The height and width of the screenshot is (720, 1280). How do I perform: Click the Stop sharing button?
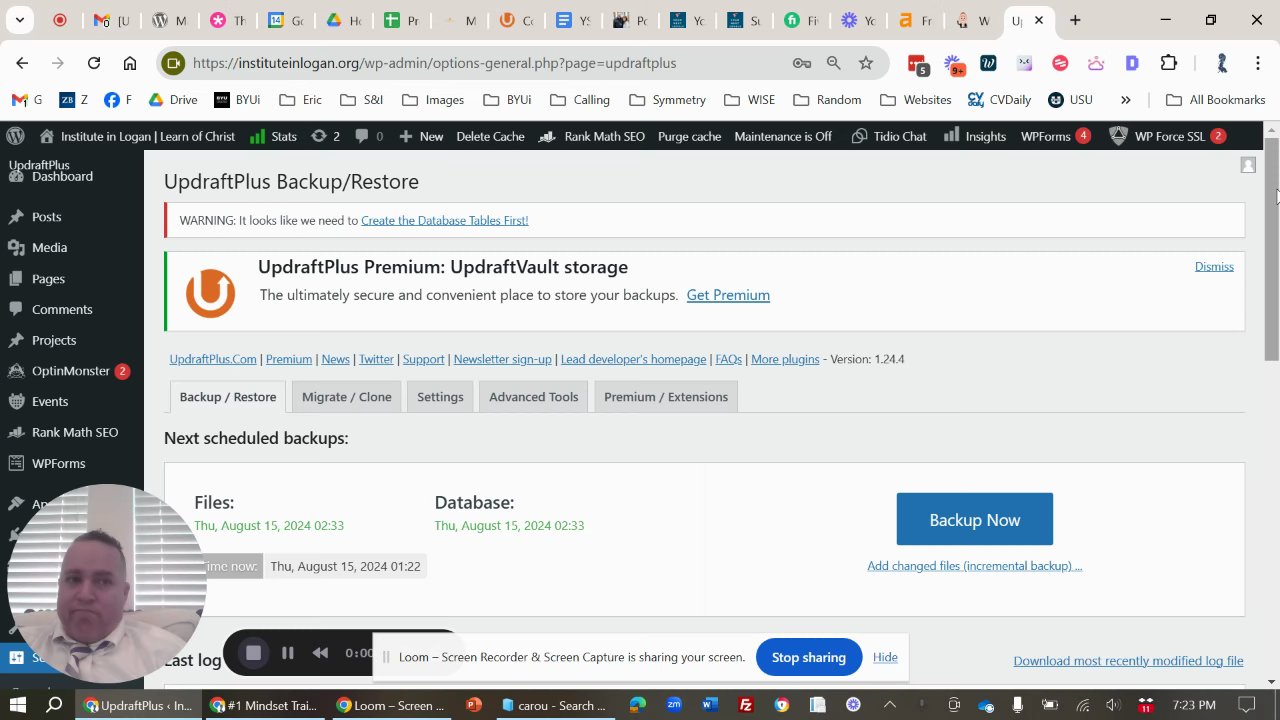tap(809, 657)
